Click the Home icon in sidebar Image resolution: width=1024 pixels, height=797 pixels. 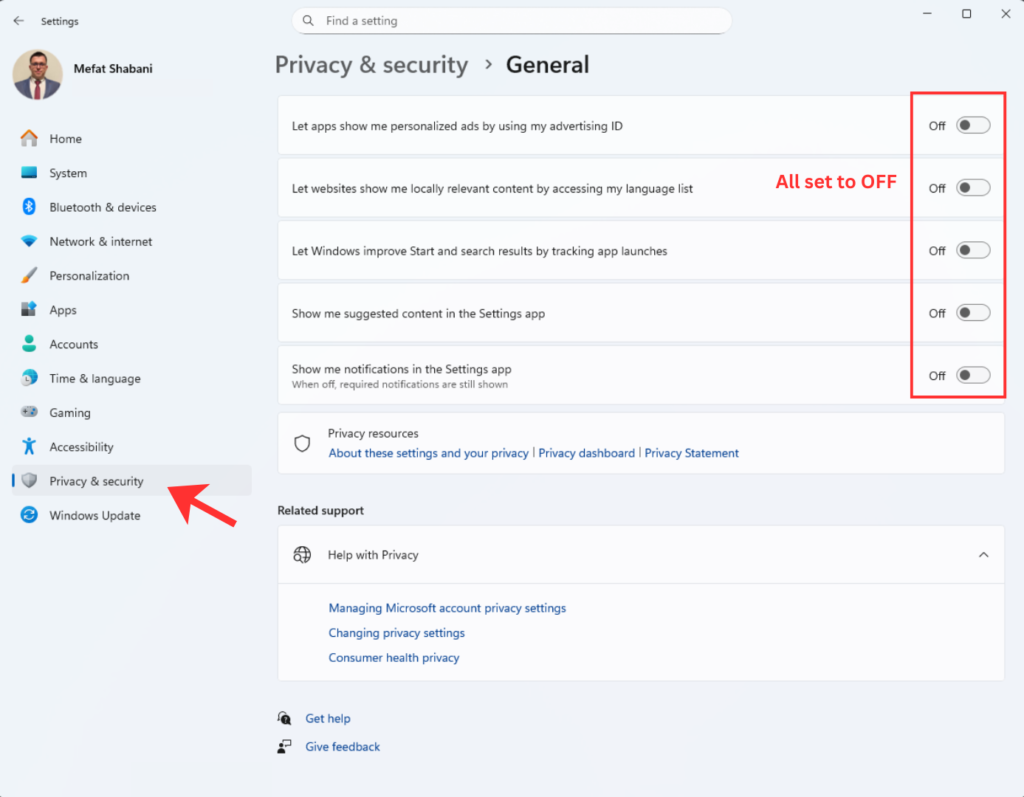[x=29, y=139]
